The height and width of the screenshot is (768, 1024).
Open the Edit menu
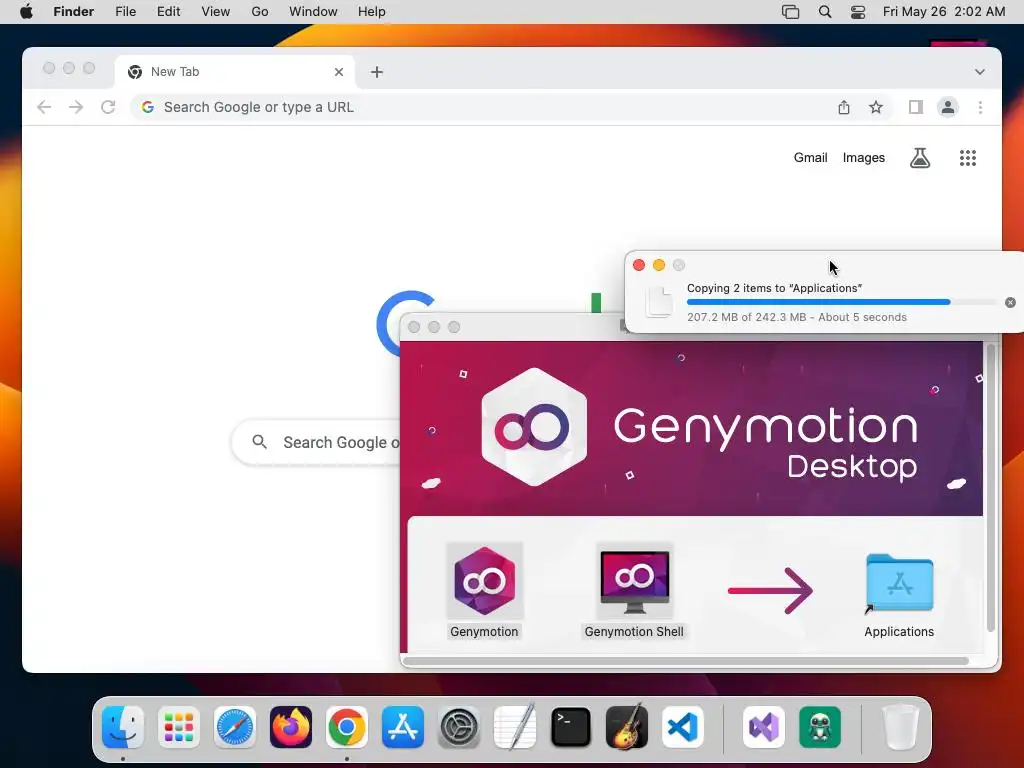(168, 12)
